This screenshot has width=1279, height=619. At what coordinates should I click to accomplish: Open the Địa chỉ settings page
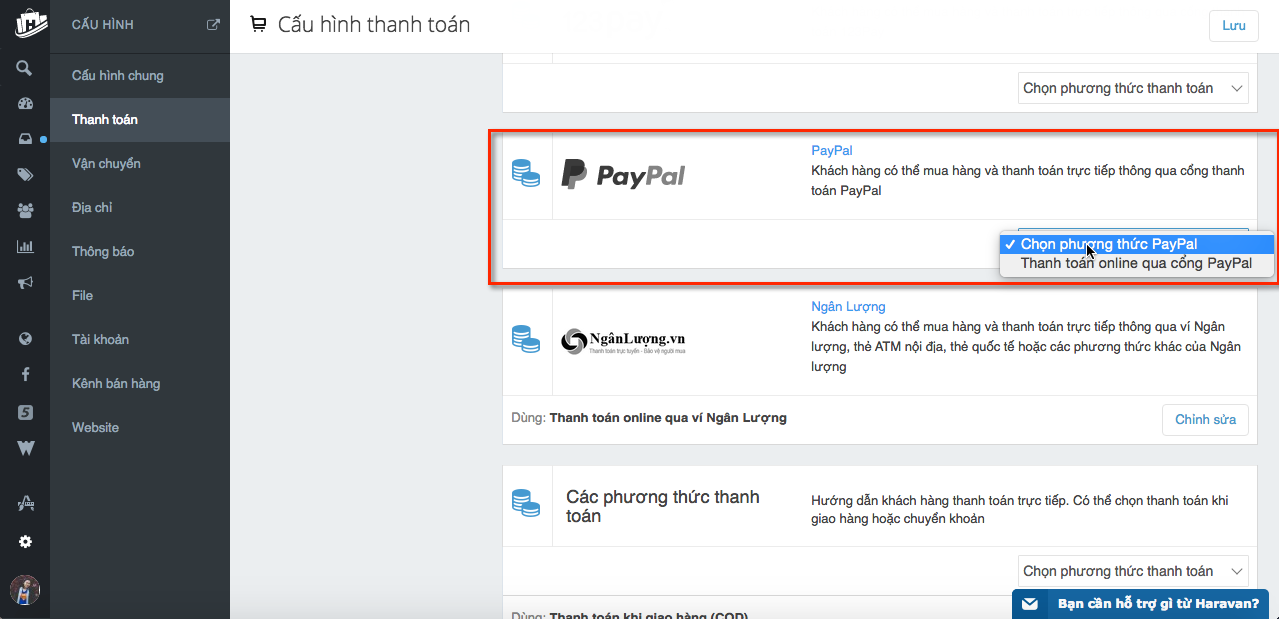(x=140, y=207)
